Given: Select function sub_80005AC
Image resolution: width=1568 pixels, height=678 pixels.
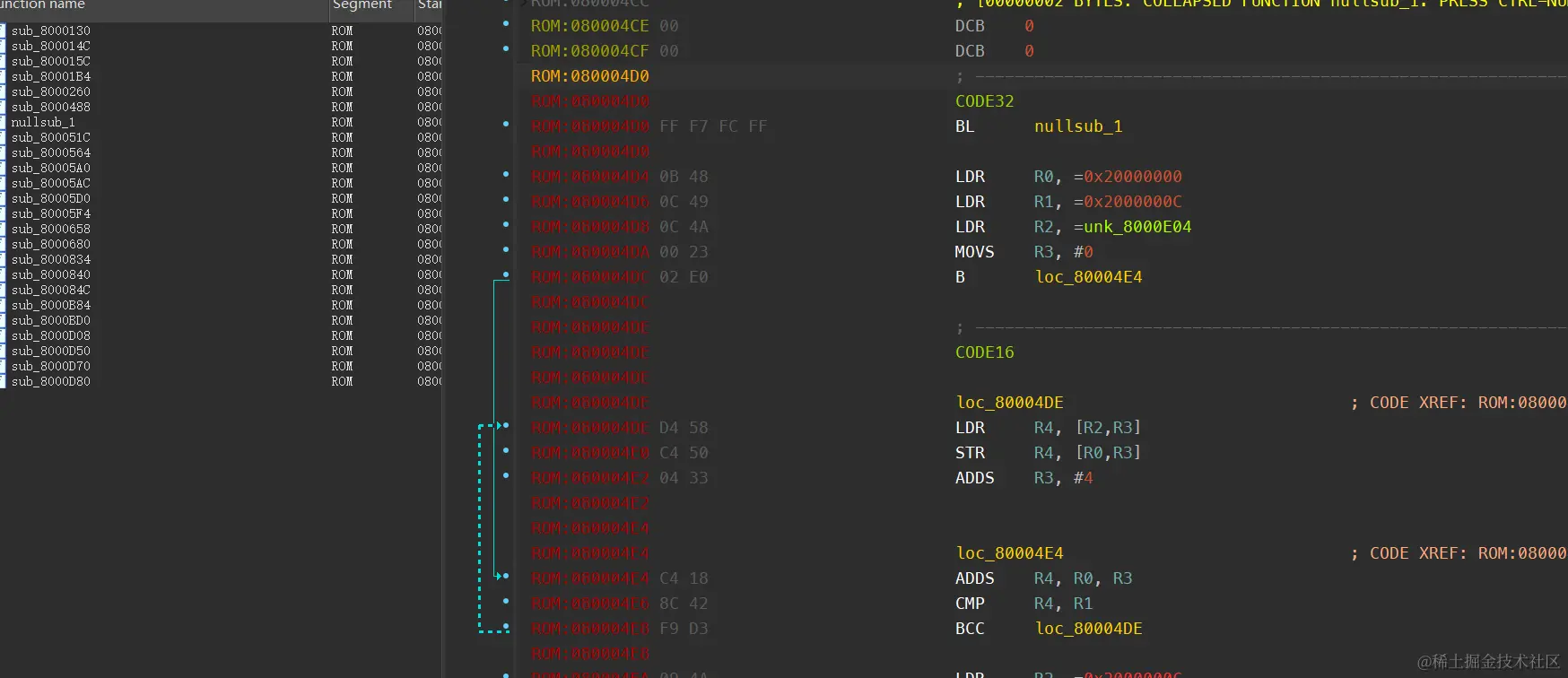Looking at the screenshot, I should point(51,183).
